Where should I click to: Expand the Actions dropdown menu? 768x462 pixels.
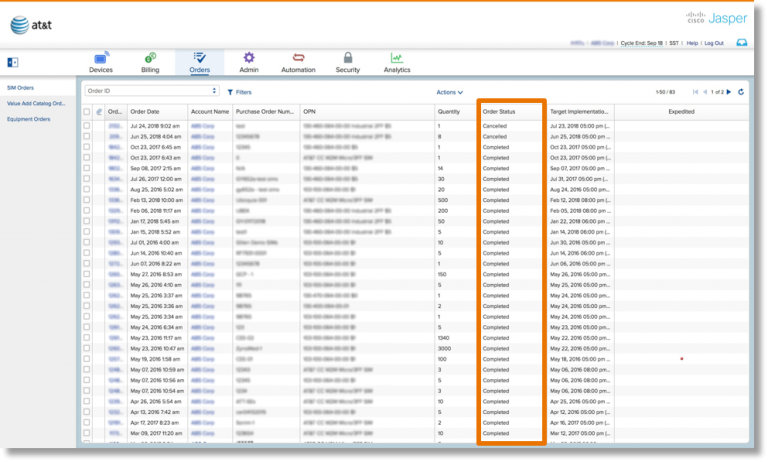[x=449, y=92]
